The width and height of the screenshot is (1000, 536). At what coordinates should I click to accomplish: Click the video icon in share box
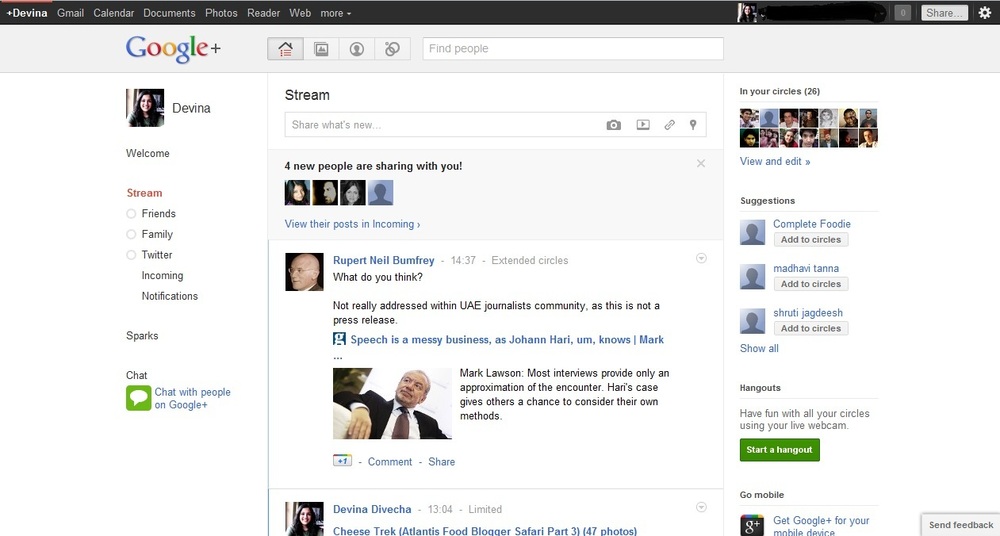643,125
